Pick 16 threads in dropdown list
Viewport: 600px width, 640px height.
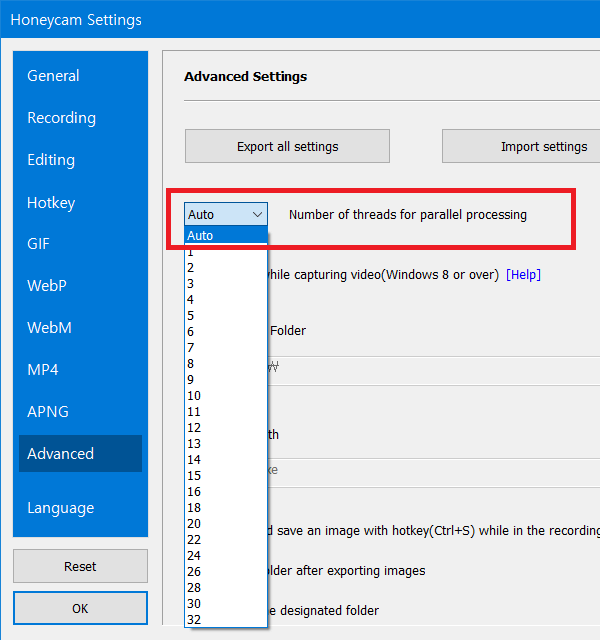pos(226,492)
